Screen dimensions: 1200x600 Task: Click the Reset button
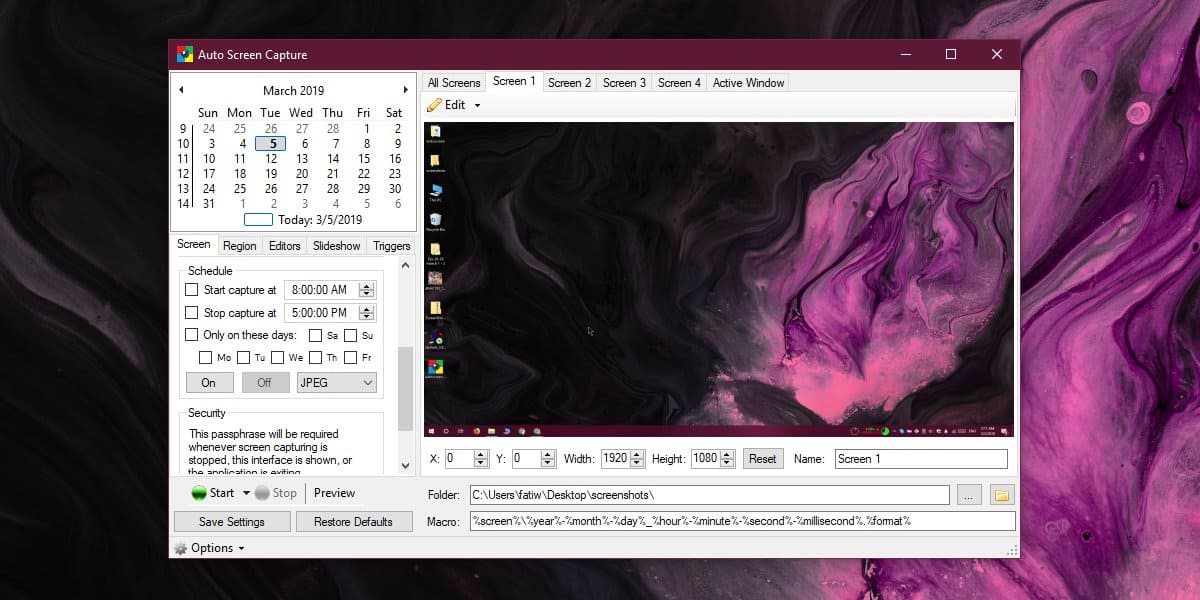[762, 459]
